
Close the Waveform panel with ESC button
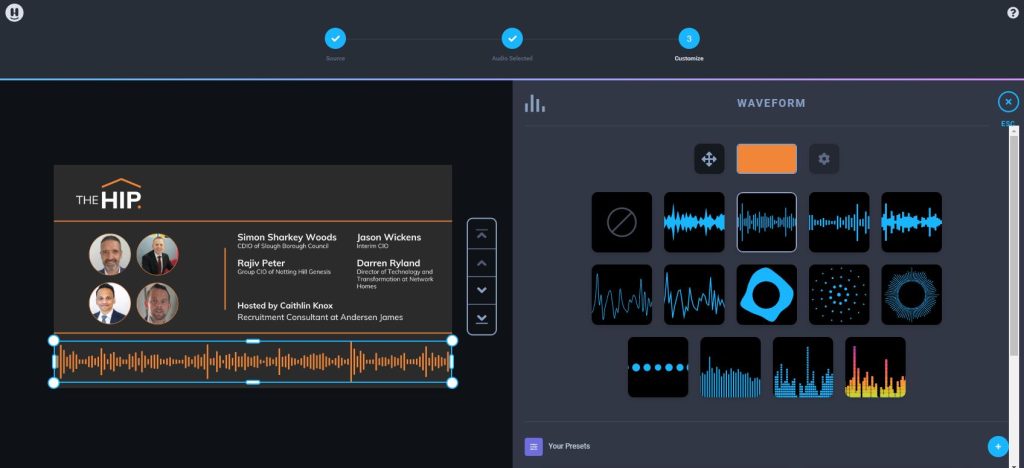(x=1008, y=102)
